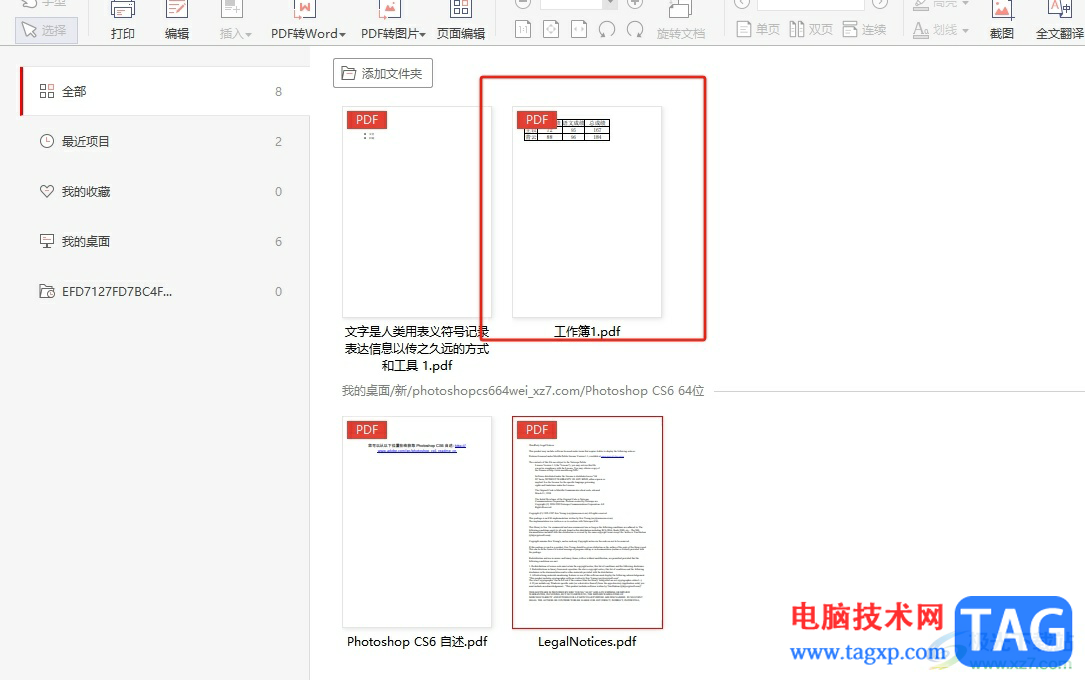Click the file name 工作簿1.pdf
The height and width of the screenshot is (680, 1085).
pos(587,332)
